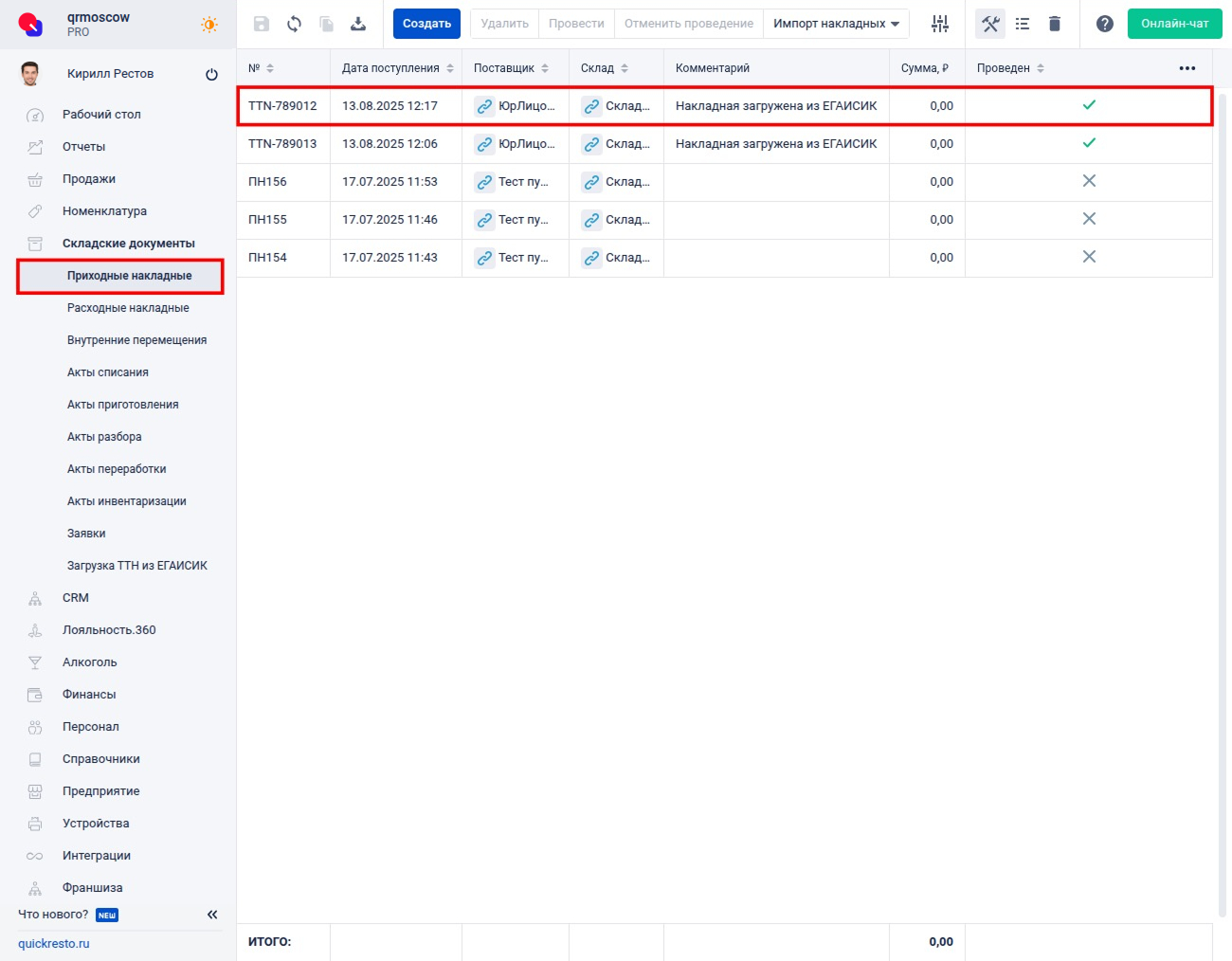The image size is (1232, 961).
Task: Open the trash bin icon
Action: (1055, 24)
